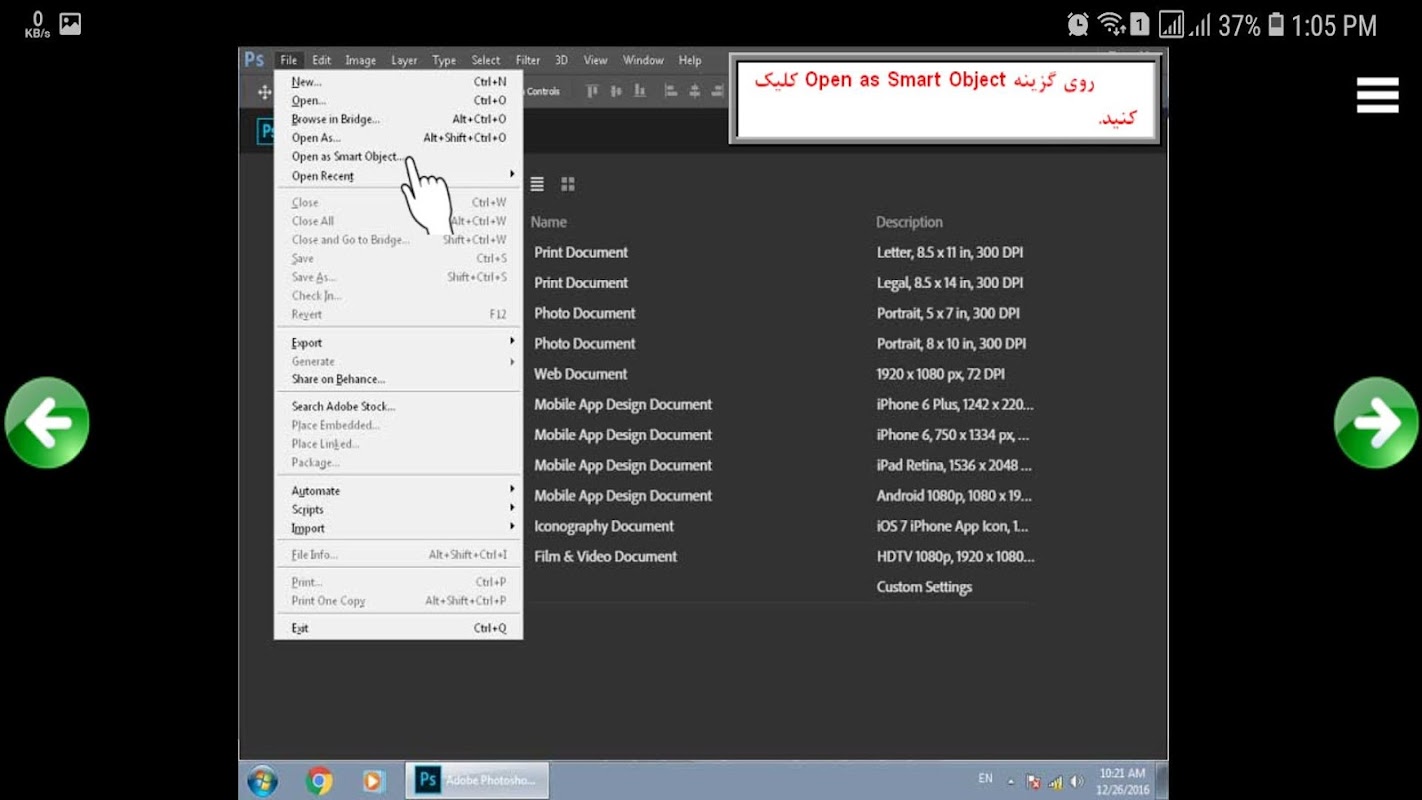Image resolution: width=1422 pixels, height=800 pixels.
Task: Open the Edit menu
Action: click(x=321, y=60)
